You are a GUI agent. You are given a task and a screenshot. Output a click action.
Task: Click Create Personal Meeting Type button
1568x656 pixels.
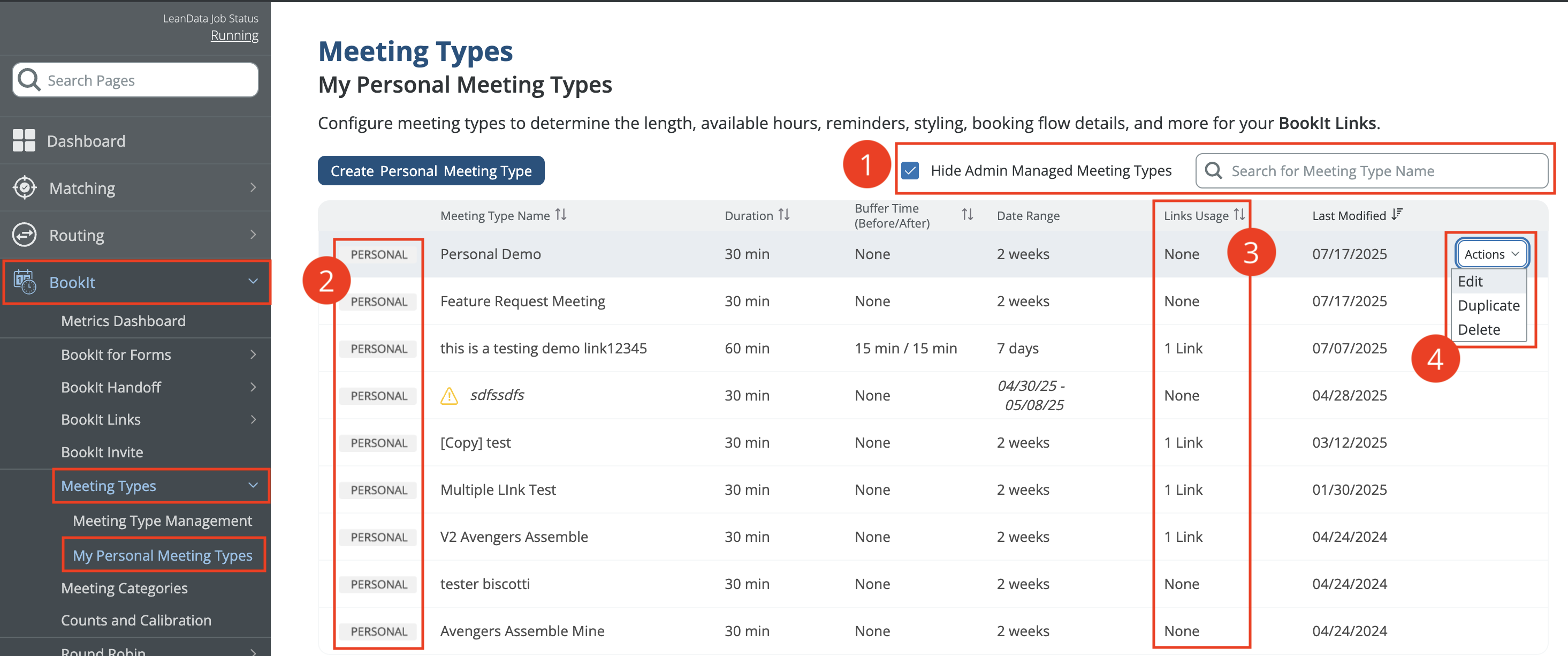tap(431, 170)
